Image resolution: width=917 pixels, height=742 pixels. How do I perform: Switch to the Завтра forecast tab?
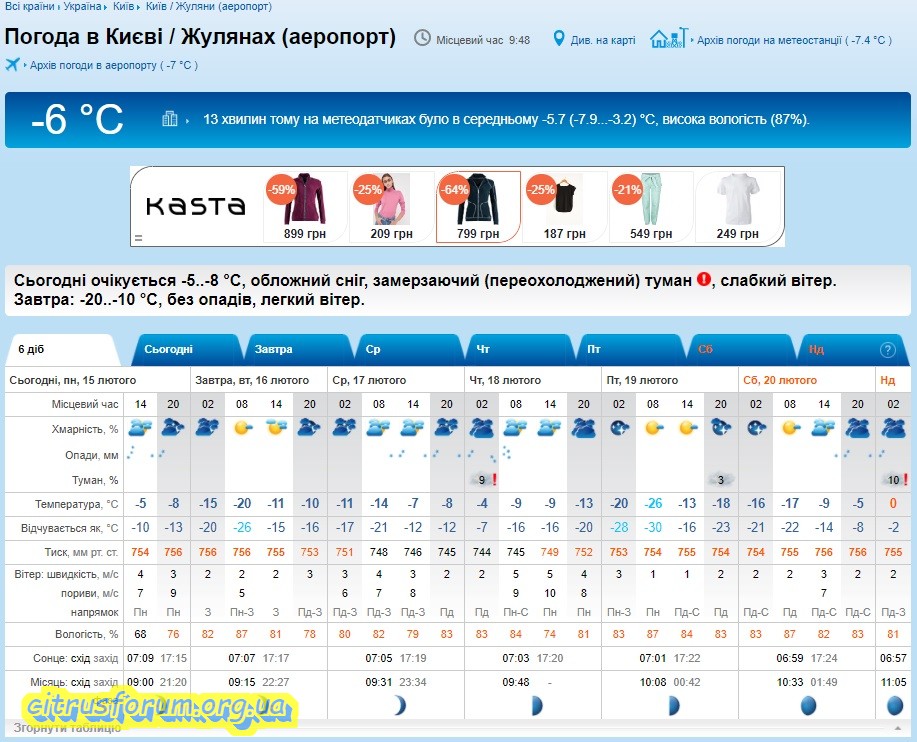tap(273, 350)
